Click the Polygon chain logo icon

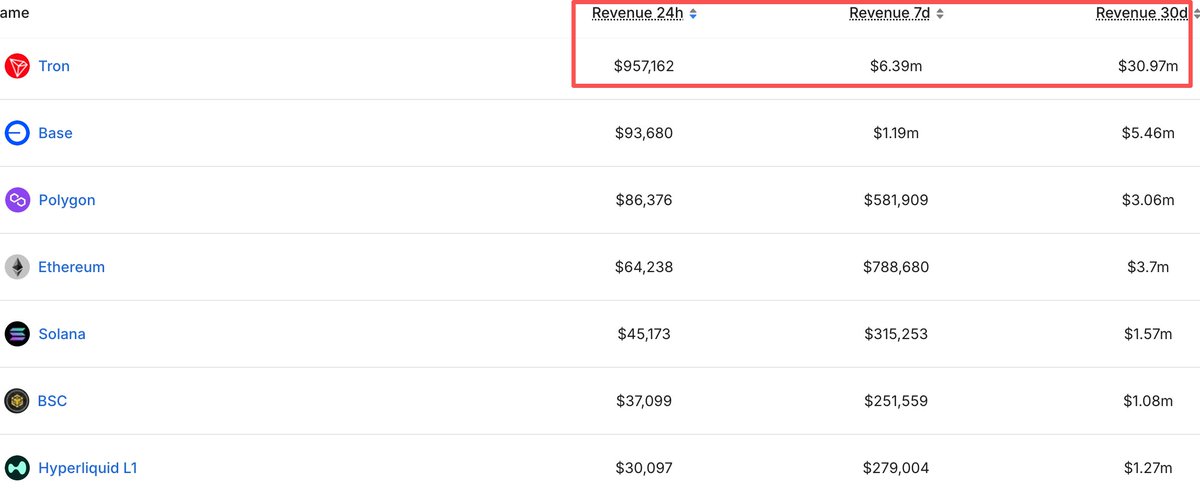click(17, 200)
